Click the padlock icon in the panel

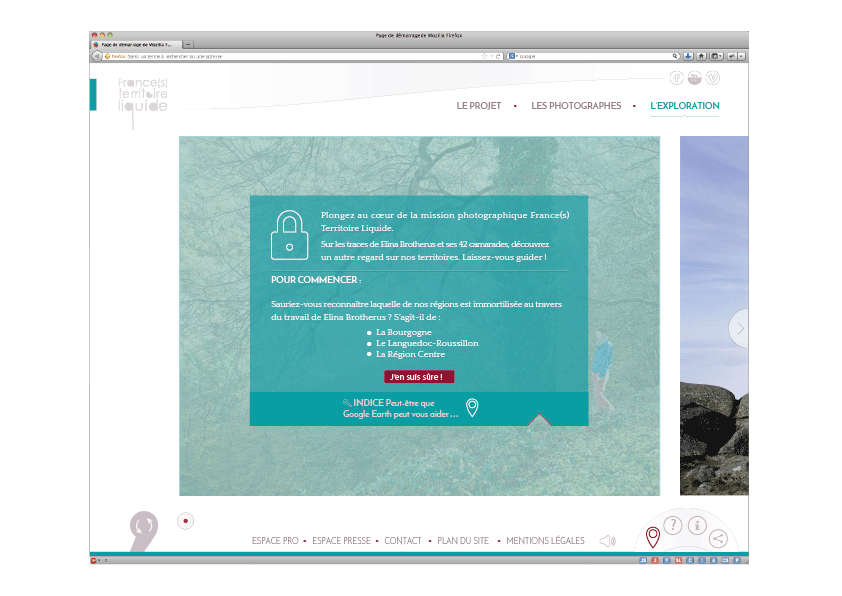click(289, 235)
